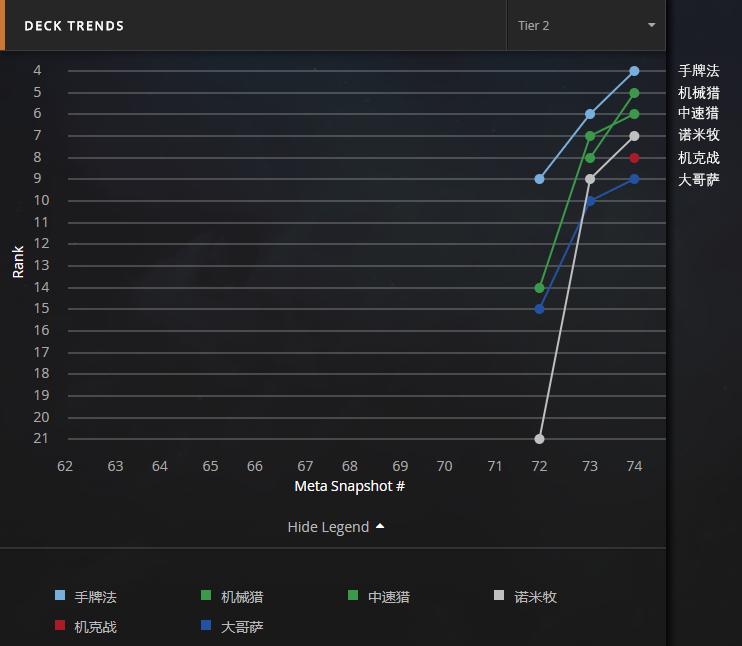Click the Meta Snapshot # axis title
Screen dimensions: 742x646
coord(350,486)
